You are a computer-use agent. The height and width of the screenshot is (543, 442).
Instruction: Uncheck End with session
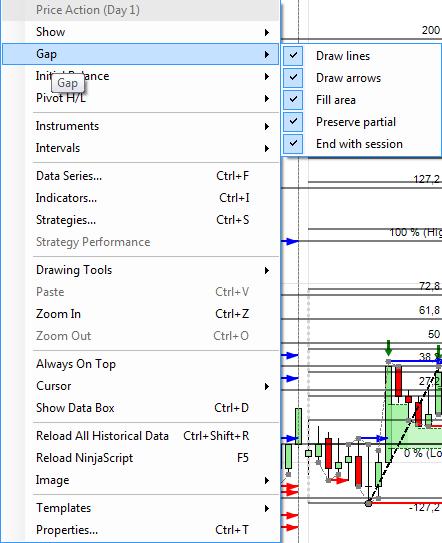click(293, 143)
